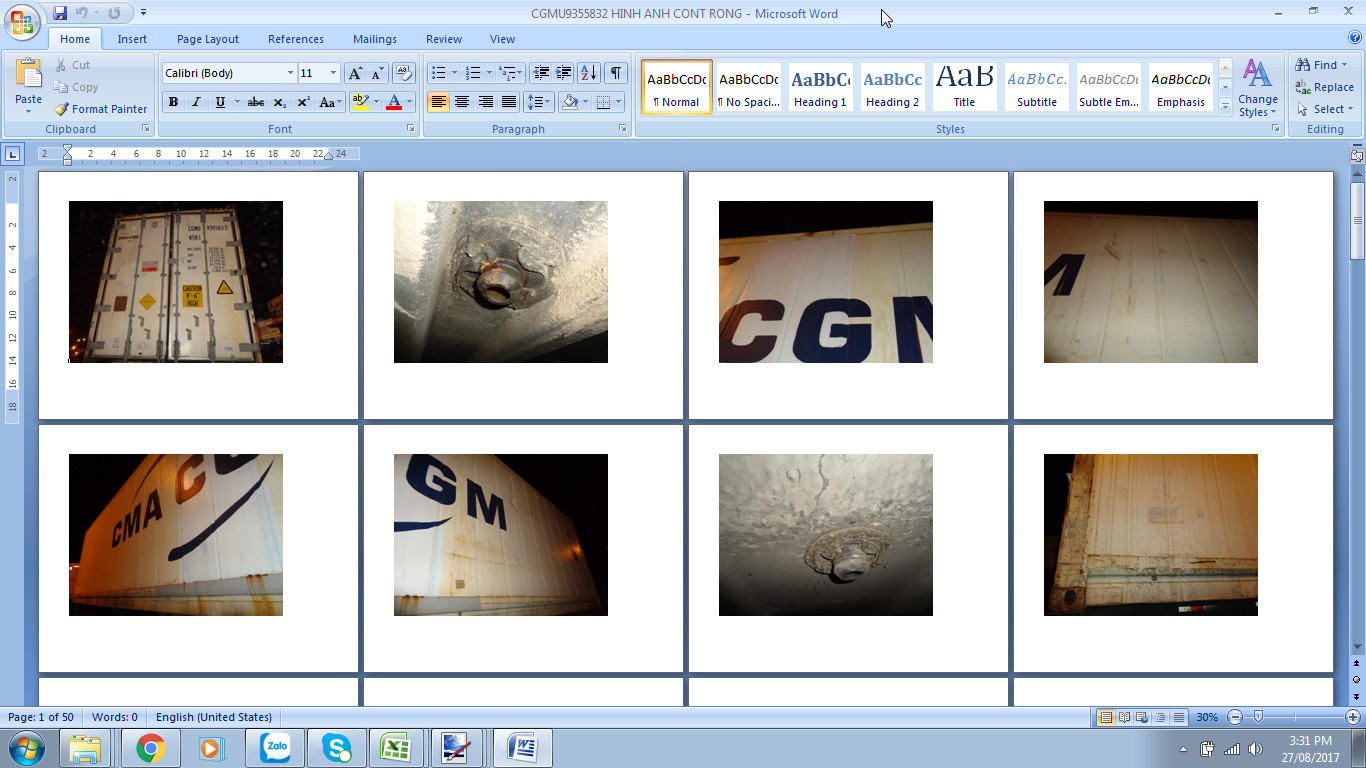The width and height of the screenshot is (1366, 768).
Task: Toggle subscript formatting
Action: click(280, 102)
